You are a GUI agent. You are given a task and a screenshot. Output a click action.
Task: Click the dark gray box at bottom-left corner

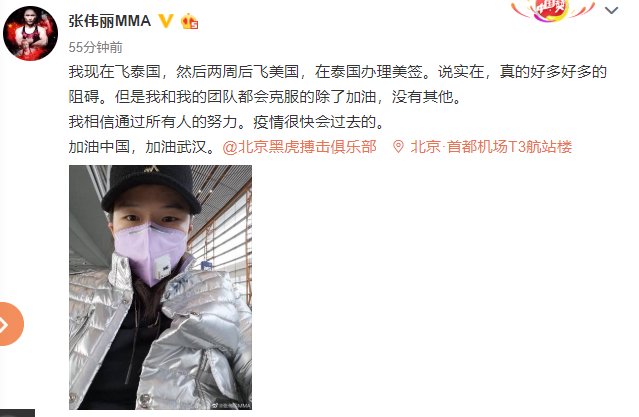[17, 413]
